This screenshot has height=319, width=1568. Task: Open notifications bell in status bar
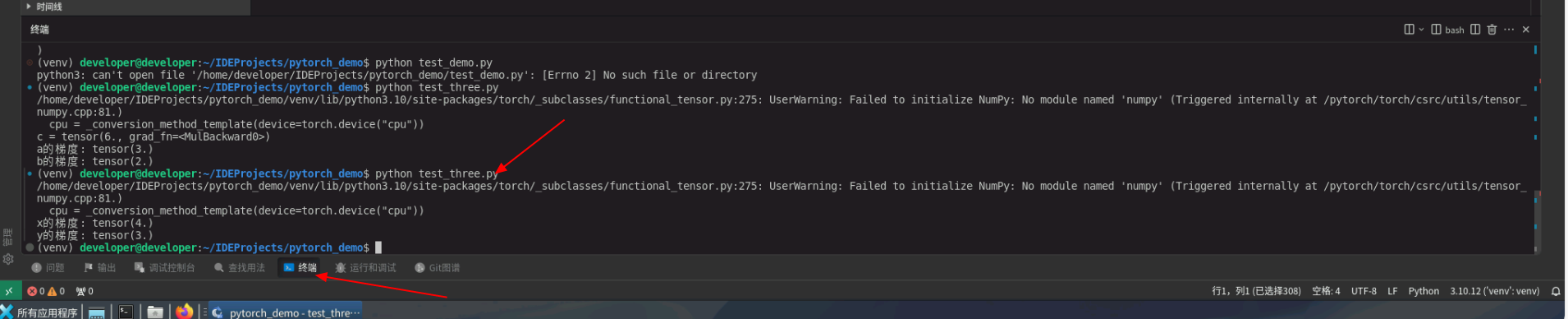click(x=1555, y=291)
